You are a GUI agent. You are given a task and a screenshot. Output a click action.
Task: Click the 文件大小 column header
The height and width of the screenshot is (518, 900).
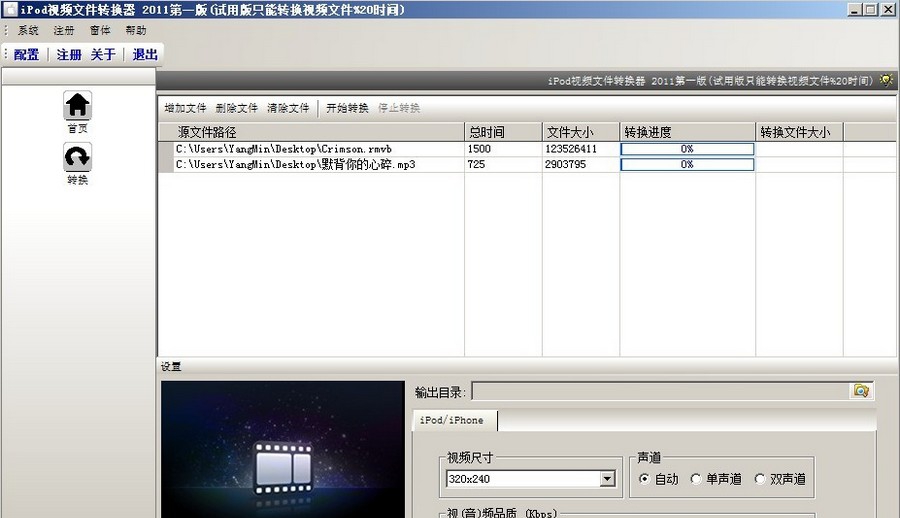tap(581, 132)
